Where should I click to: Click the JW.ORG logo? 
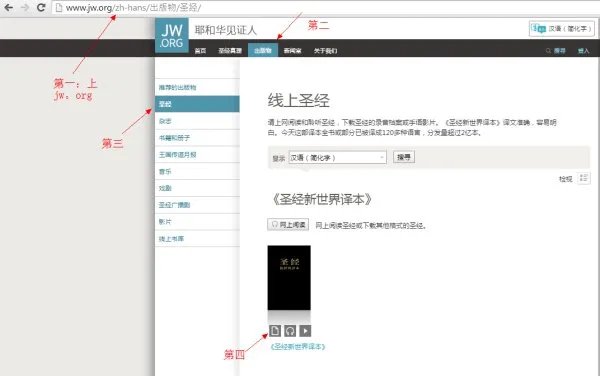172,35
